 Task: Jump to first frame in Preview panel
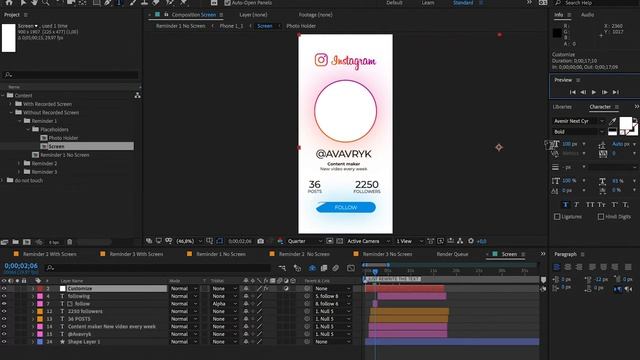[572, 92]
